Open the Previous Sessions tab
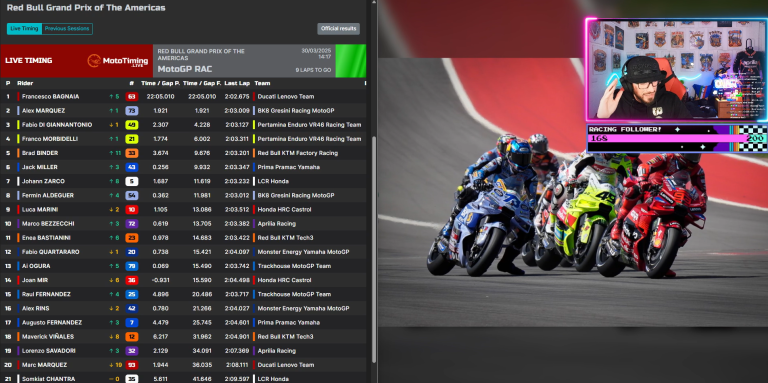This screenshot has width=768, height=383. coord(67,29)
